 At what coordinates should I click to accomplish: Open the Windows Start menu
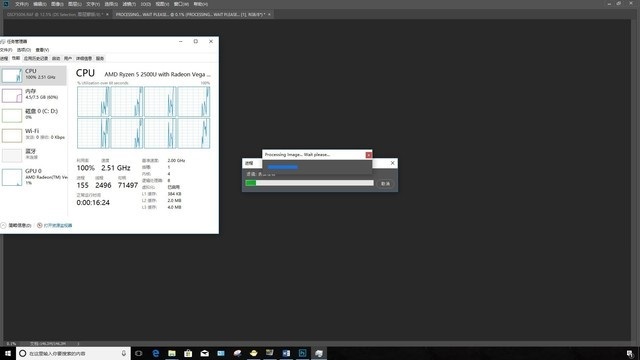coord(8,353)
